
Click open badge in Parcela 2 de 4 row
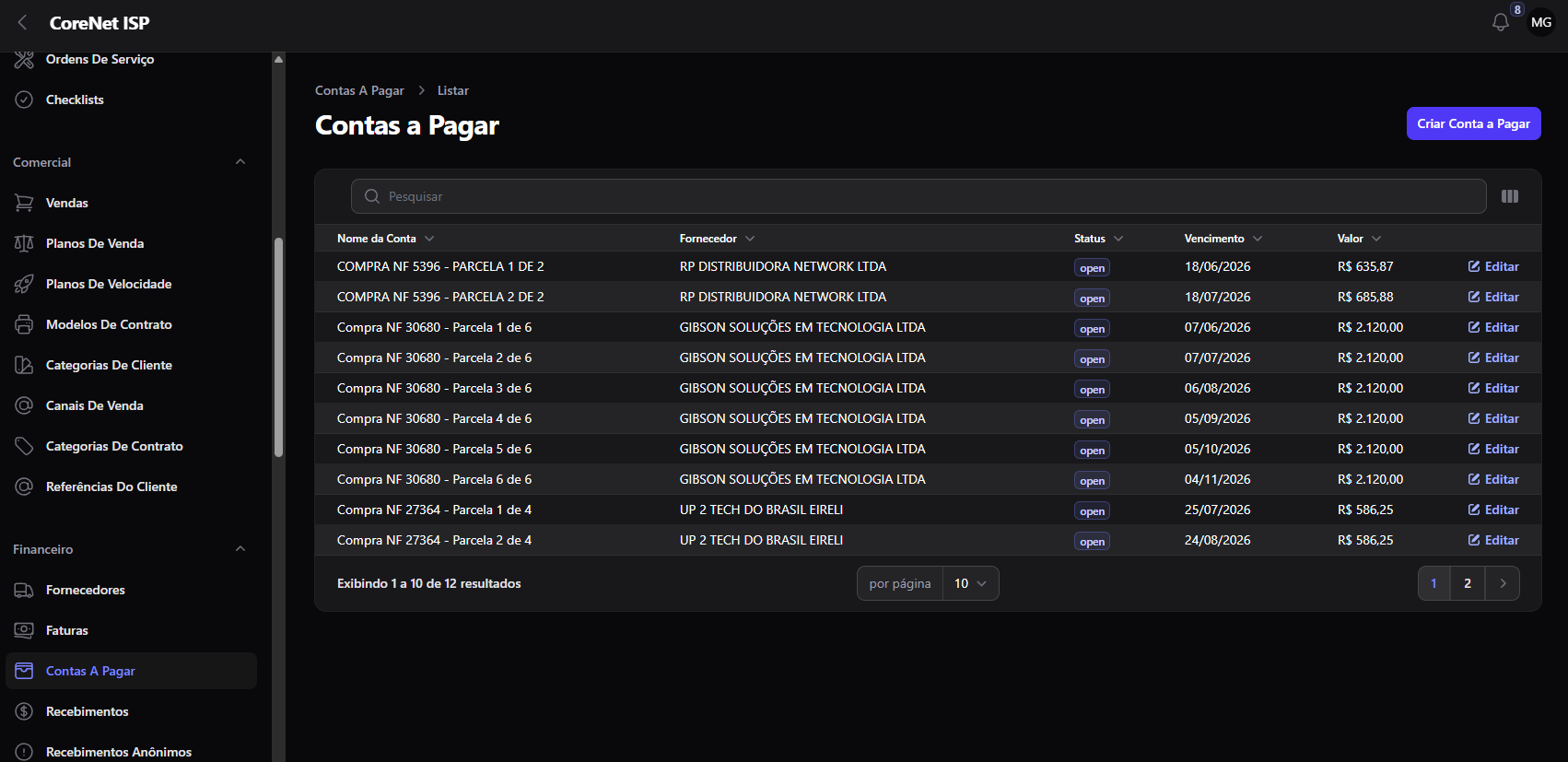click(x=1092, y=541)
